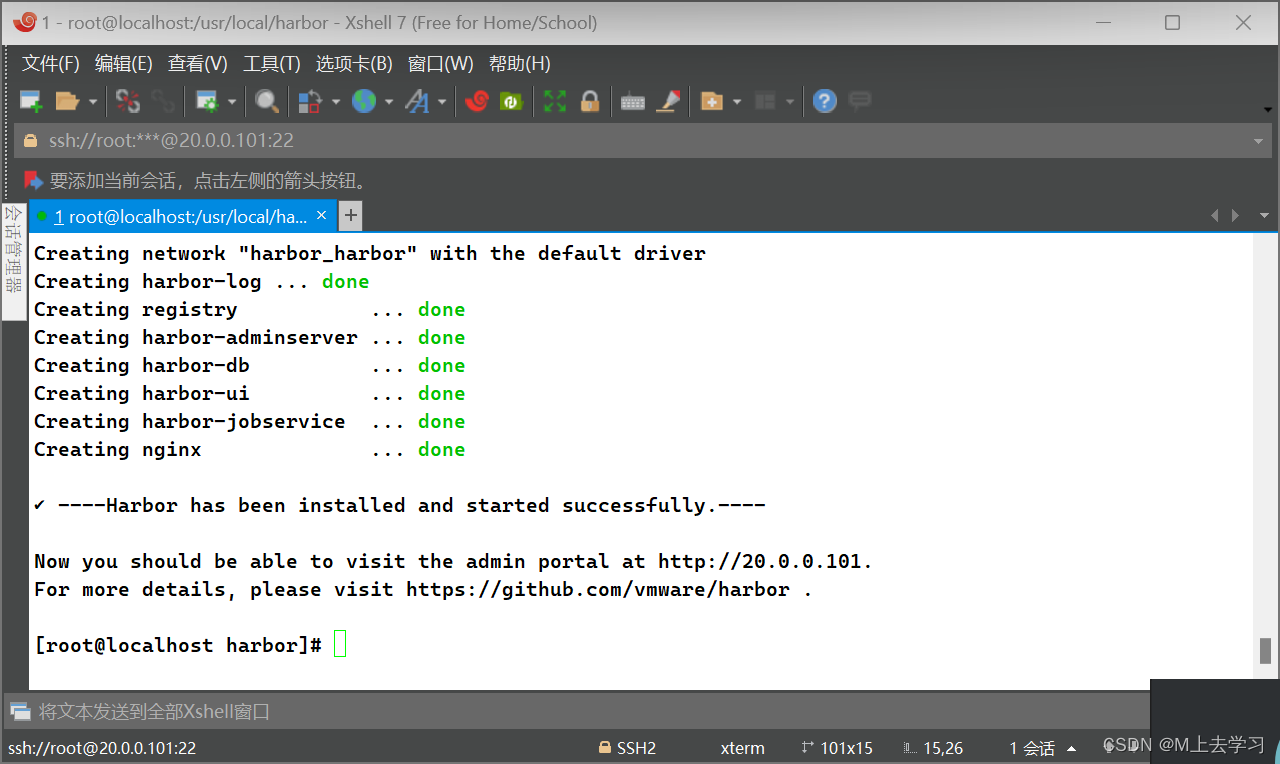Click the address bar padlock icon
1280x764 pixels.
(30, 141)
